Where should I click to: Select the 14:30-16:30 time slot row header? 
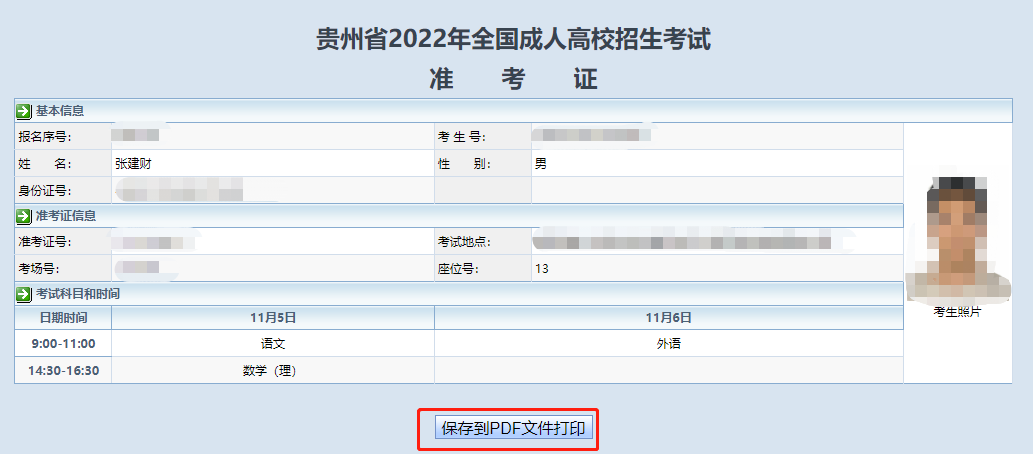[x=63, y=370]
